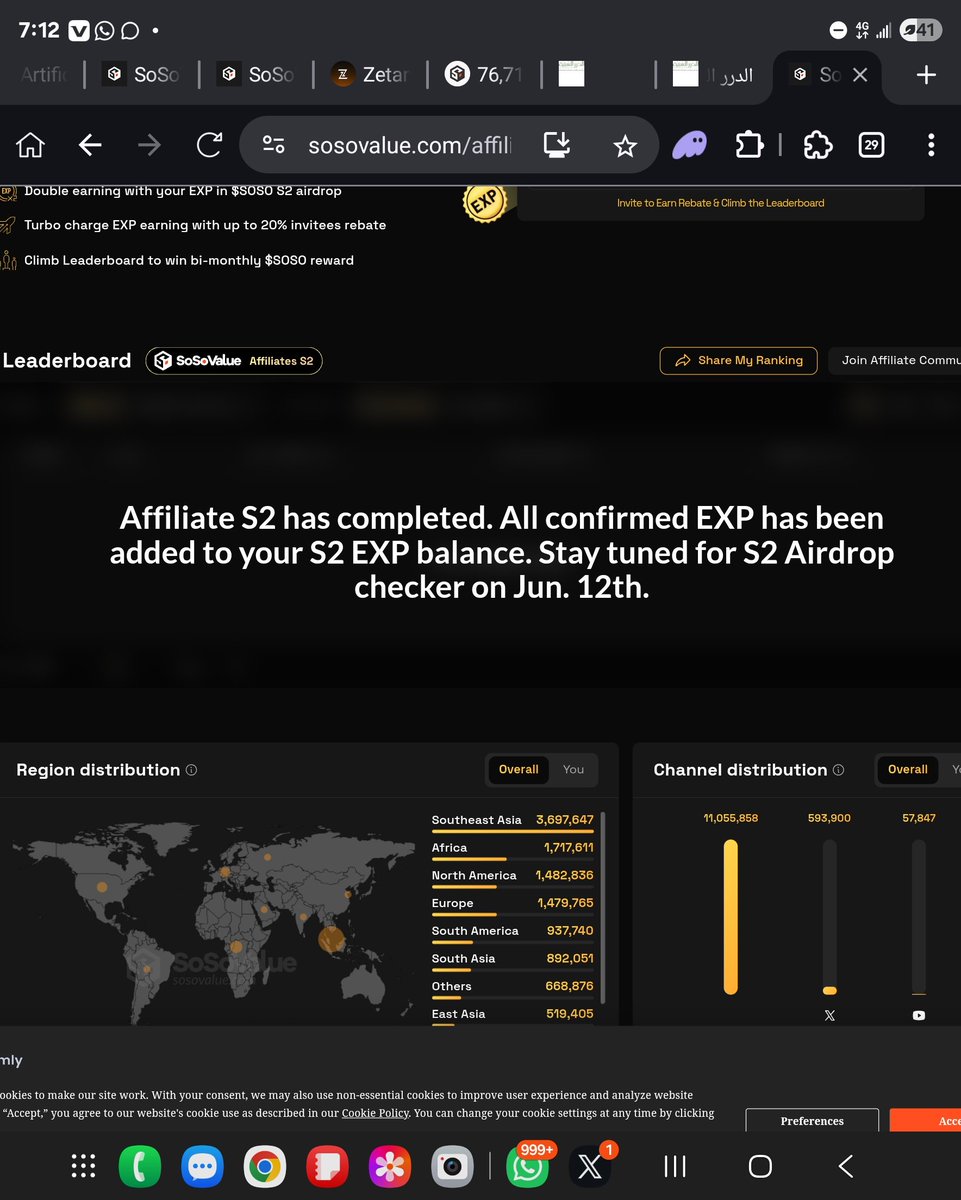Click Share My Ranking button
This screenshot has height=1200, width=961.
(x=738, y=360)
